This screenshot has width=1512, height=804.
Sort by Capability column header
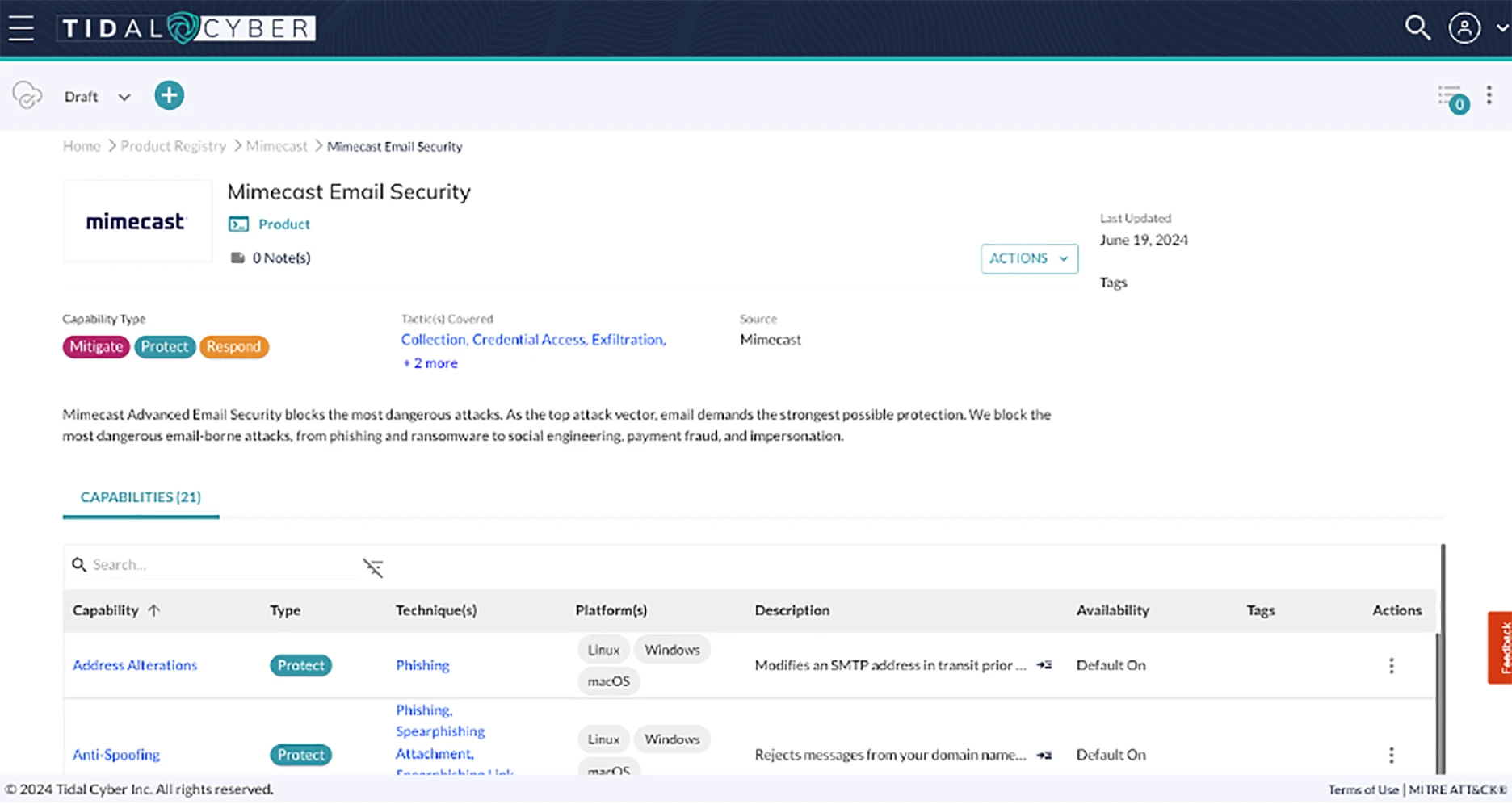pyautogui.click(x=106, y=610)
